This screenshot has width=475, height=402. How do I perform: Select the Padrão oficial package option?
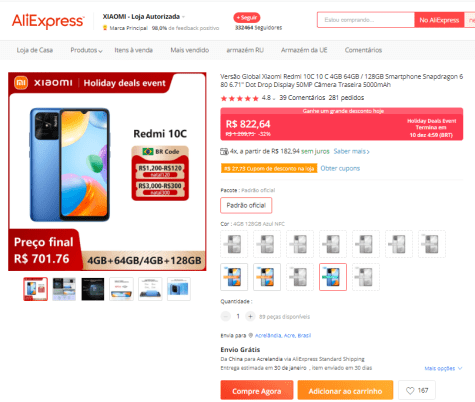click(x=246, y=205)
